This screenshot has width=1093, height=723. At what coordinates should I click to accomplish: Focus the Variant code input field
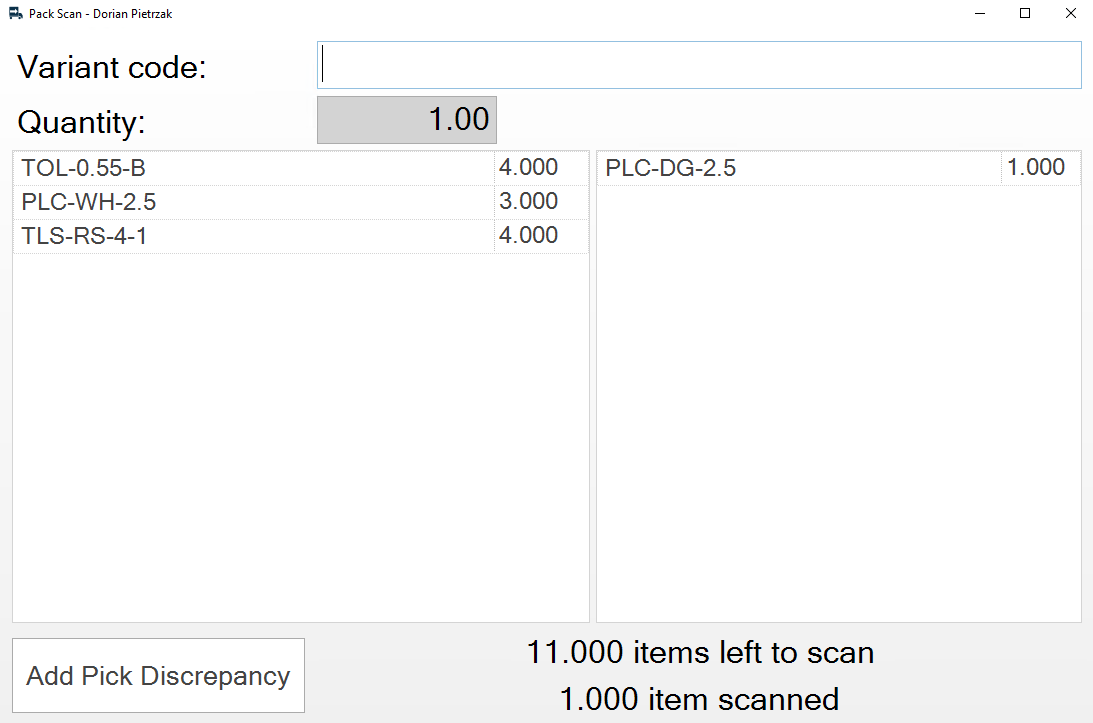tap(699, 65)
